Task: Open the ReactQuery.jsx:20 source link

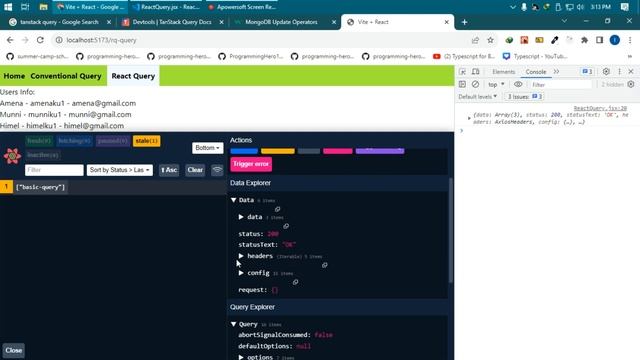Action: [x=600, y=108]
